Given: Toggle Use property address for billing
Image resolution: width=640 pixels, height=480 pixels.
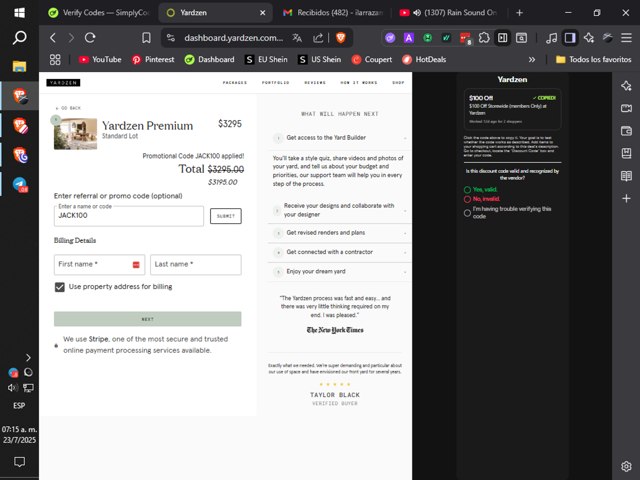Looking at the screenshot, I should coord(60,287).
